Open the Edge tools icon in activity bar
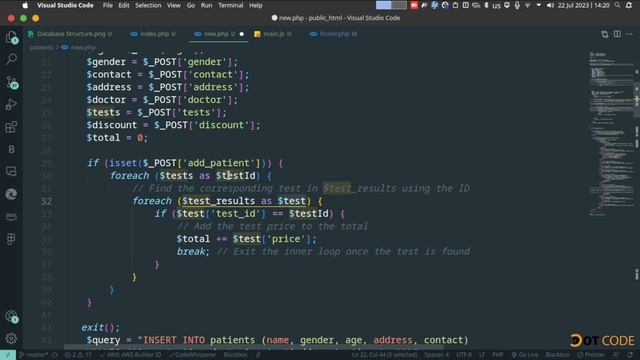Viewport: 640px width, 360px height. (11, 194)
